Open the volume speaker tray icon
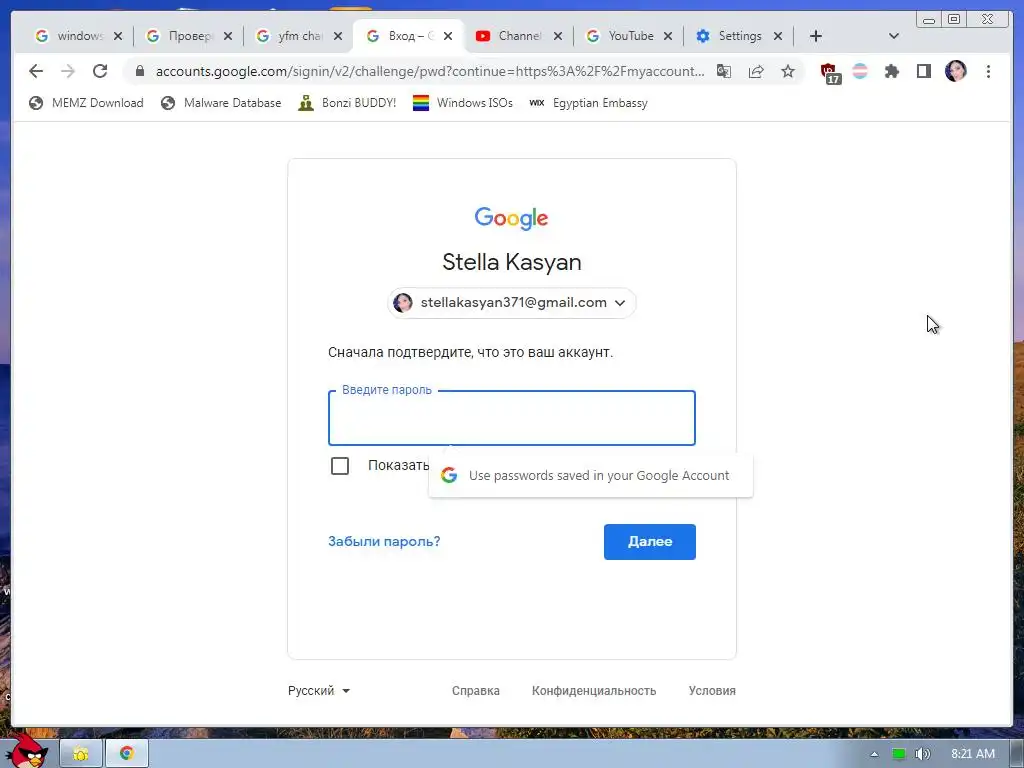 pos(922,754)
